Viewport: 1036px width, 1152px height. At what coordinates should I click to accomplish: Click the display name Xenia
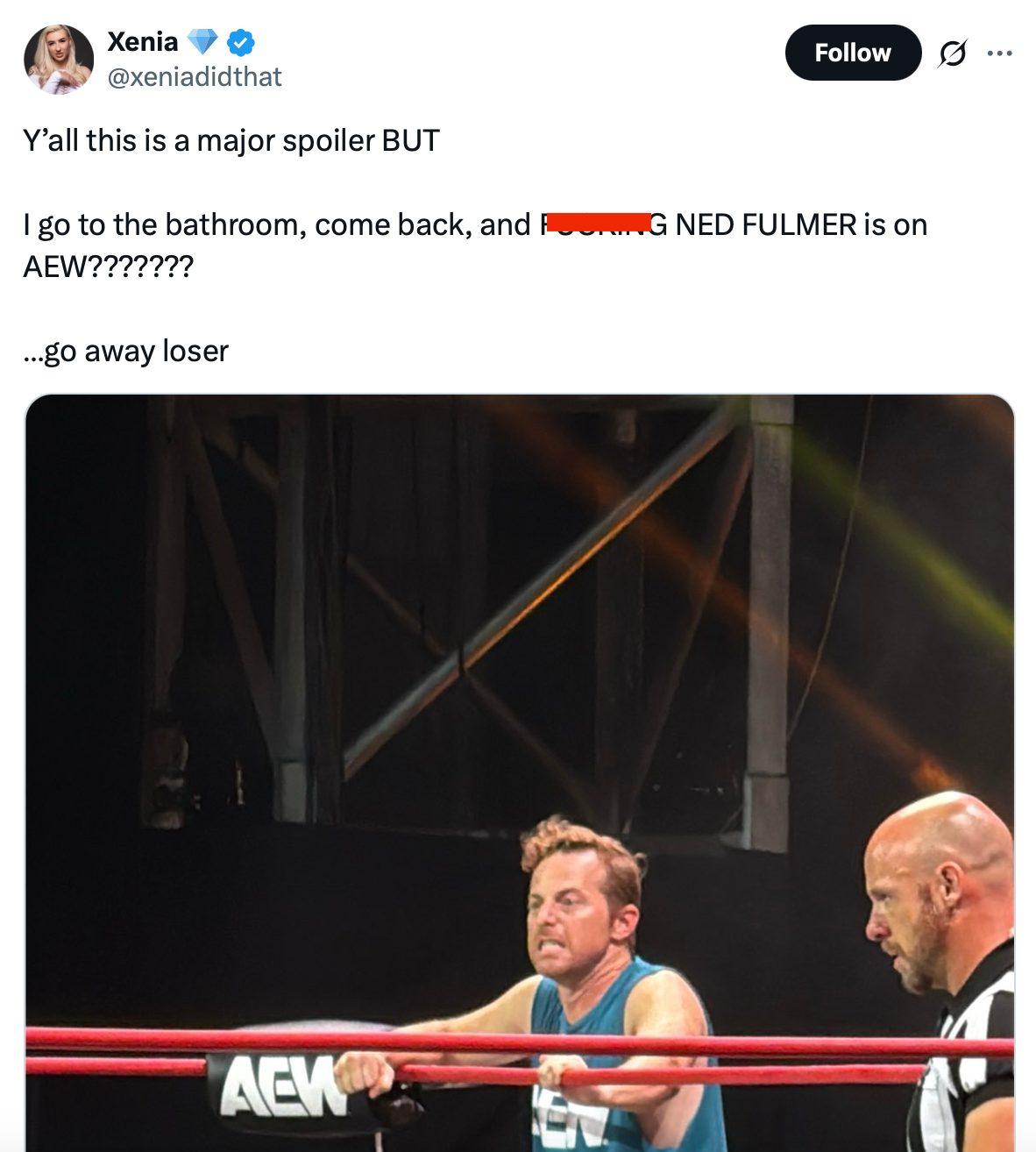click(x=142, y=41)
